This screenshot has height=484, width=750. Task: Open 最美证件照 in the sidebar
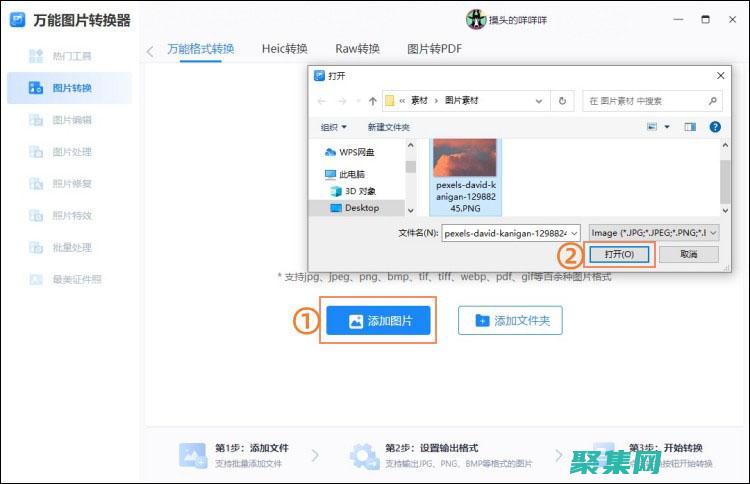[x=70, y=279]
